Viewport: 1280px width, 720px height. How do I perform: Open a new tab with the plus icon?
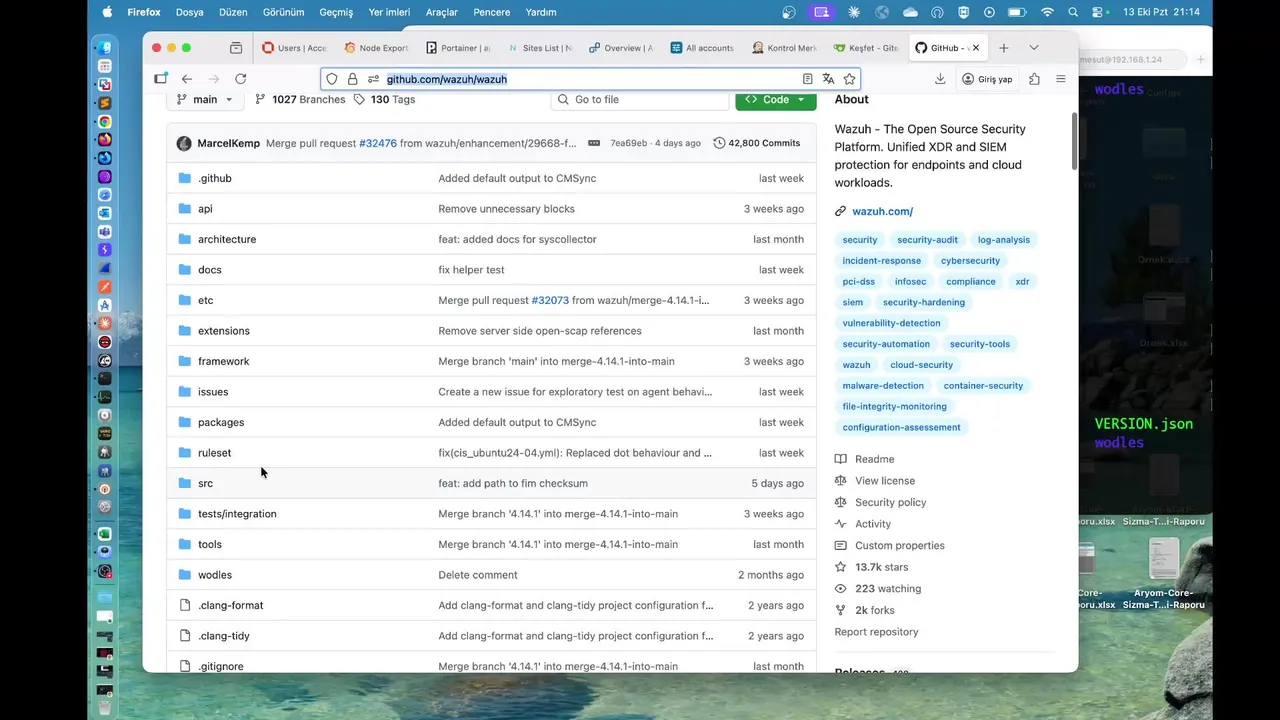tap(1004, 48)
